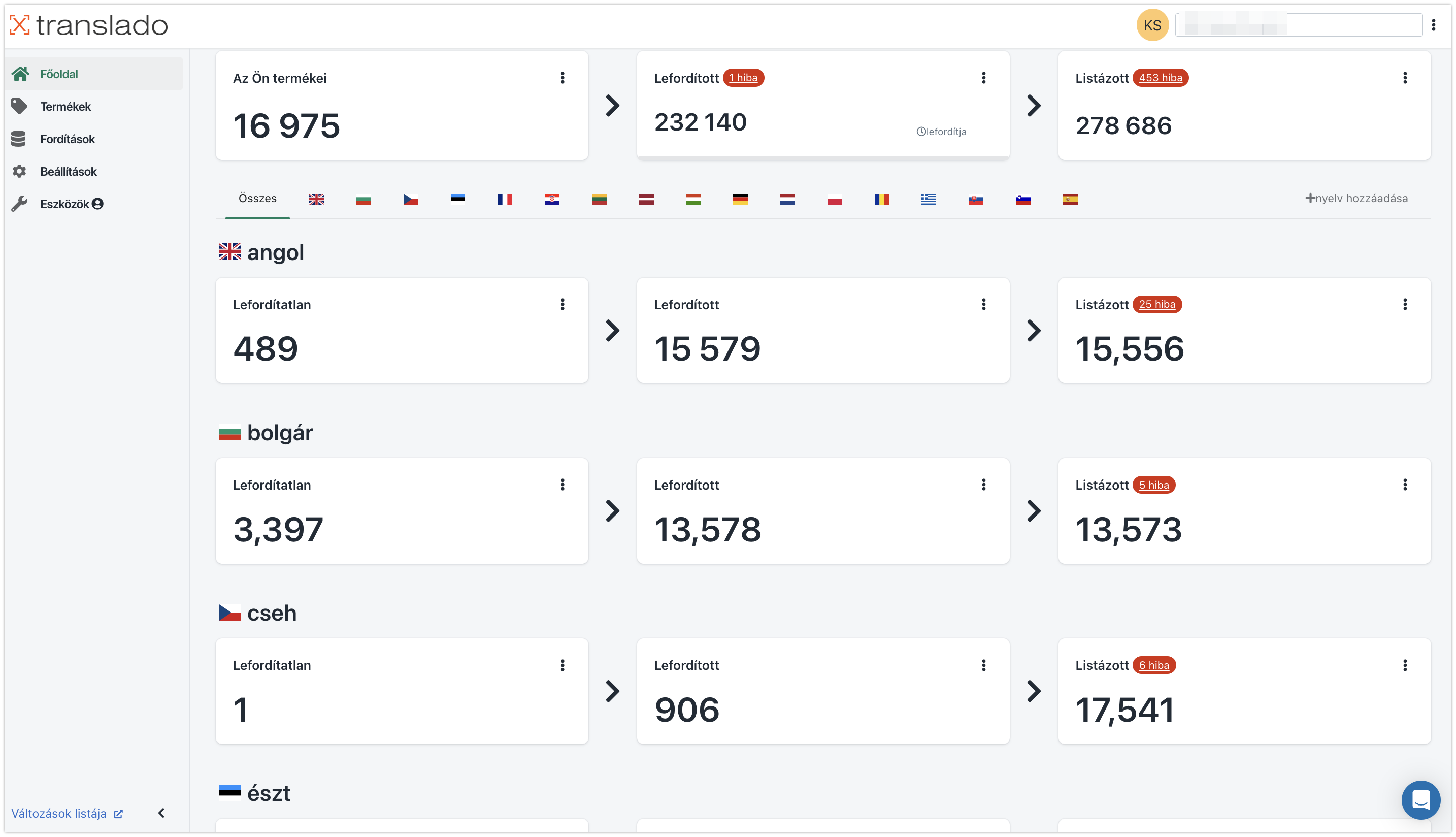Click nyelv hozzáadása to add language
The image size is (1456, 837).
pyautogui.click(x=1356, y=198)
